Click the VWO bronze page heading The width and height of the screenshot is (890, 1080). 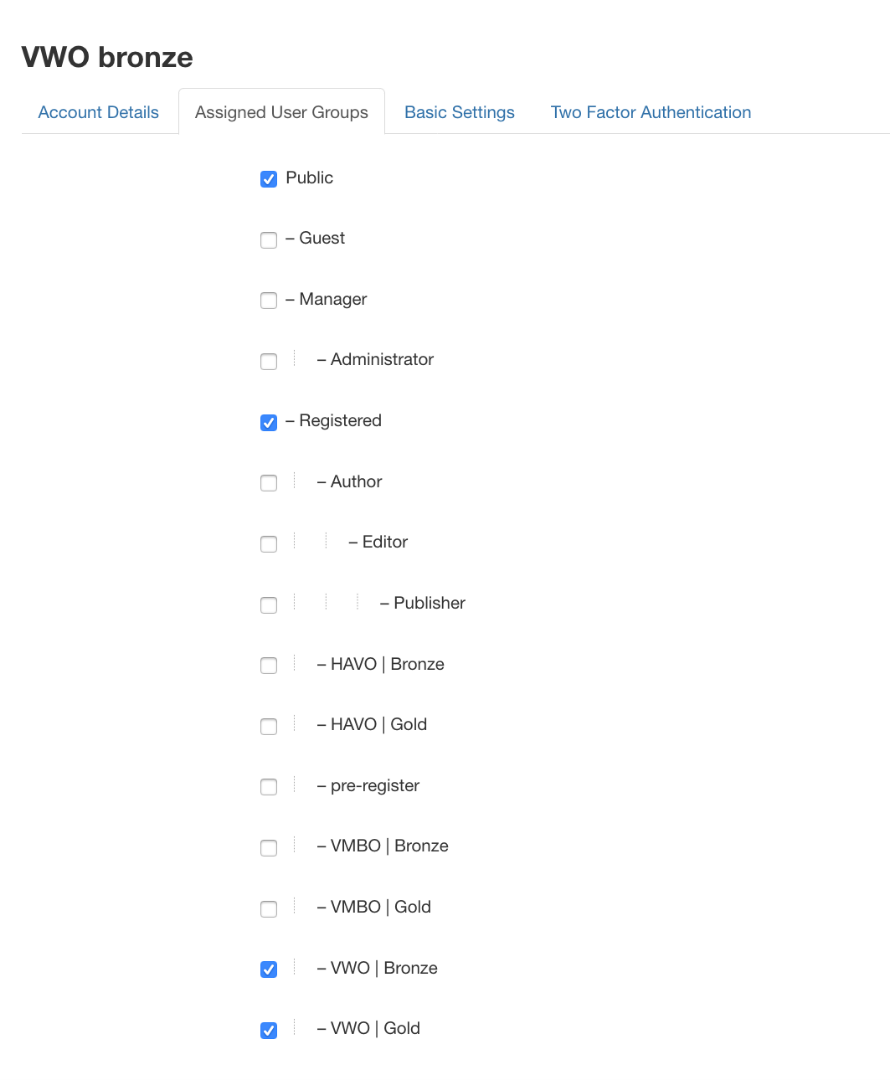(107, 58)
